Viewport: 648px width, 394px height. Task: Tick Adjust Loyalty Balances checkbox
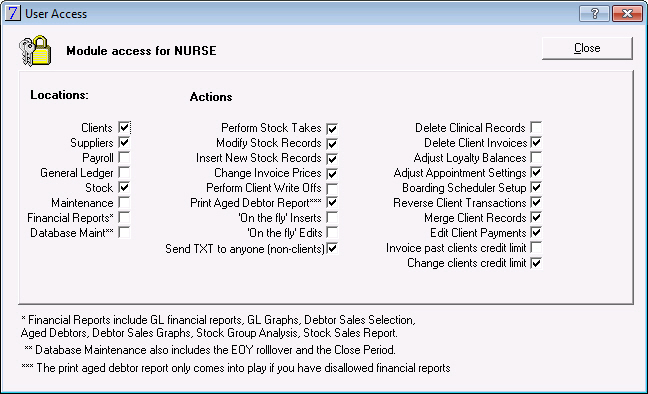536,157
